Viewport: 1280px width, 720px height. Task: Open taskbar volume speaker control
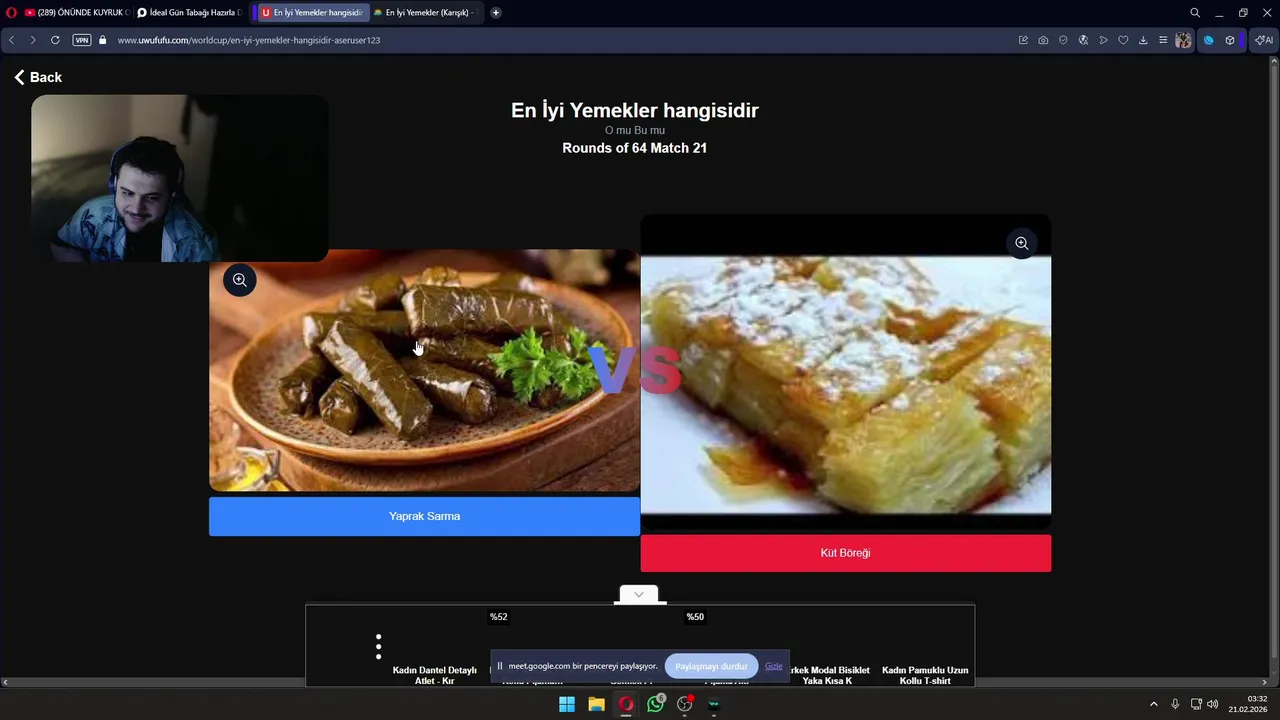tap(1213, 704)
